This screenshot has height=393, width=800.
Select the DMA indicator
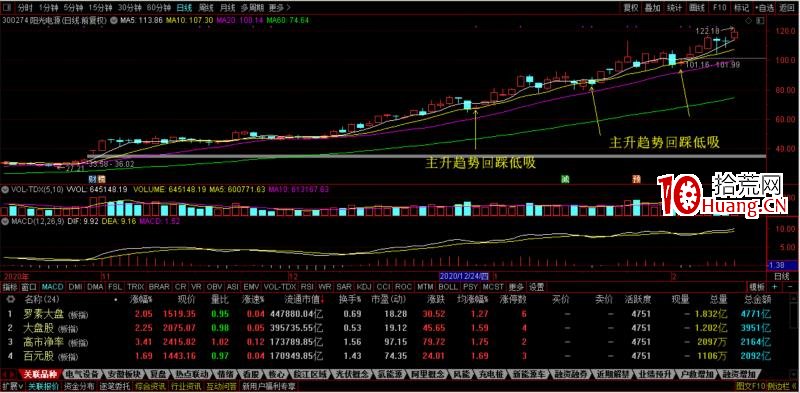coord(95,287)
